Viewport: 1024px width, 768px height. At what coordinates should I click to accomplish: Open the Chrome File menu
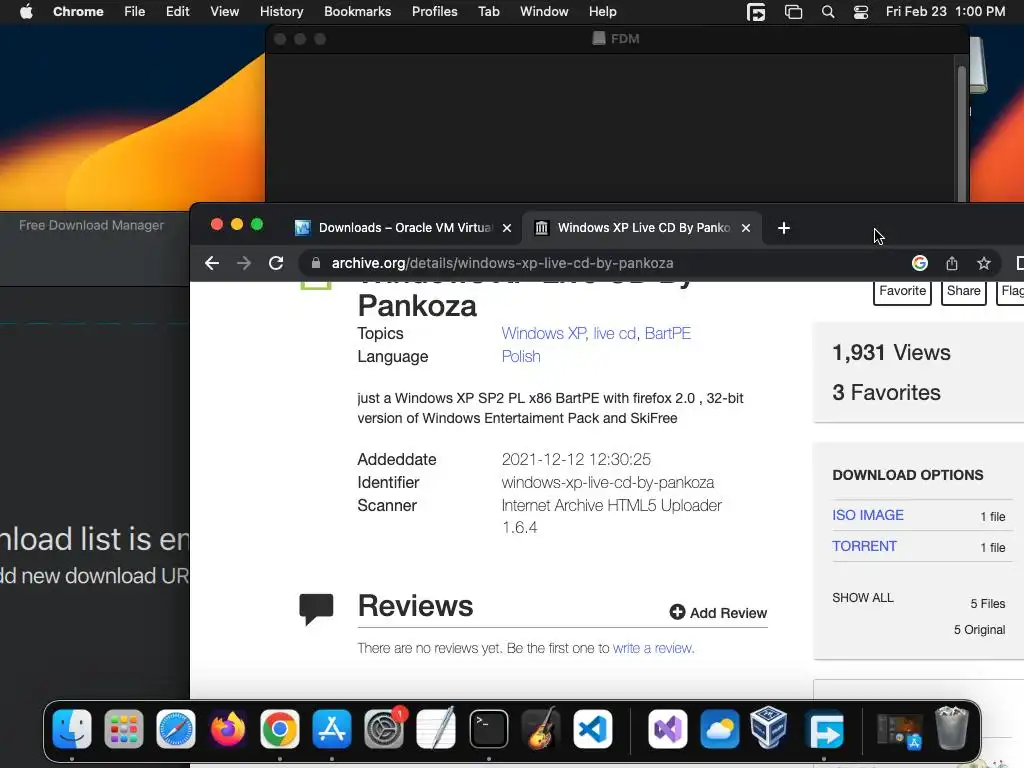pyautogui.click(x=135, y=12)
